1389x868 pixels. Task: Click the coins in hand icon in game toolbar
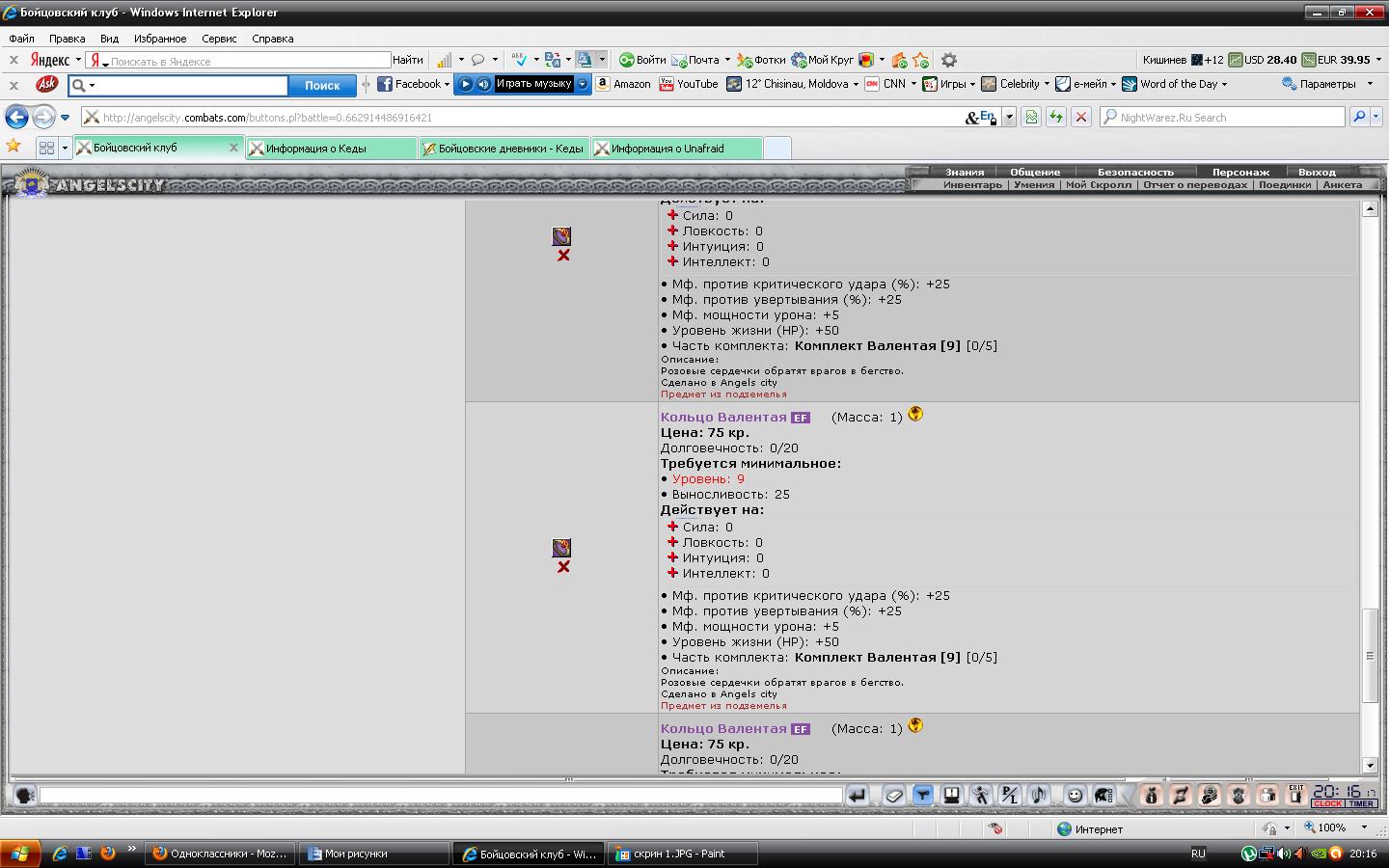click(x=1209, y=796)
